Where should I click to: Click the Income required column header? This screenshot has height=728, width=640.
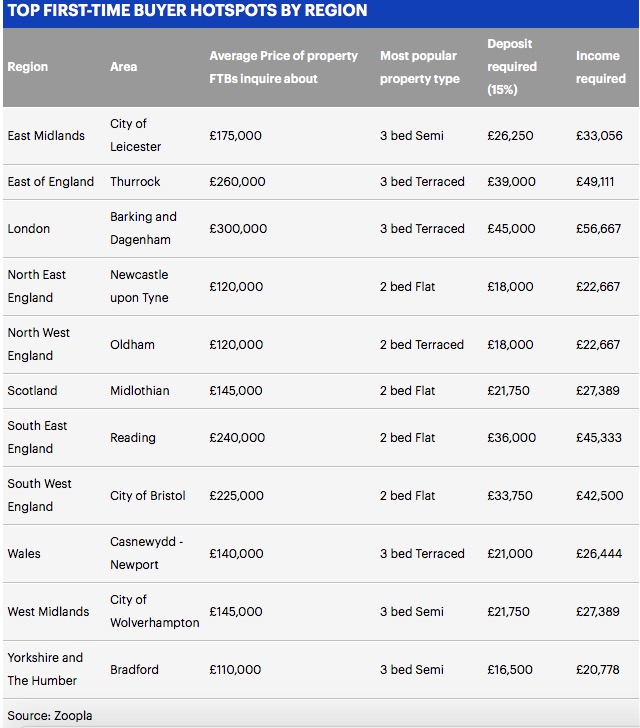[x=601, y=67]
